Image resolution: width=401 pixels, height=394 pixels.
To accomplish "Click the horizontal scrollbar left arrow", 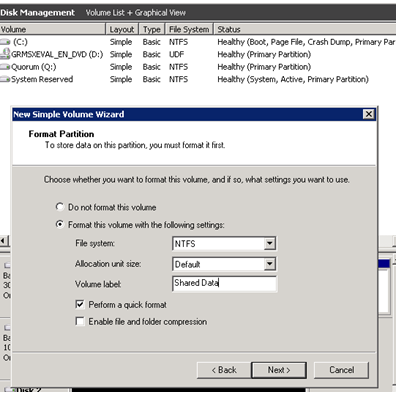I will pyautogui.click(x=4, y=241).
